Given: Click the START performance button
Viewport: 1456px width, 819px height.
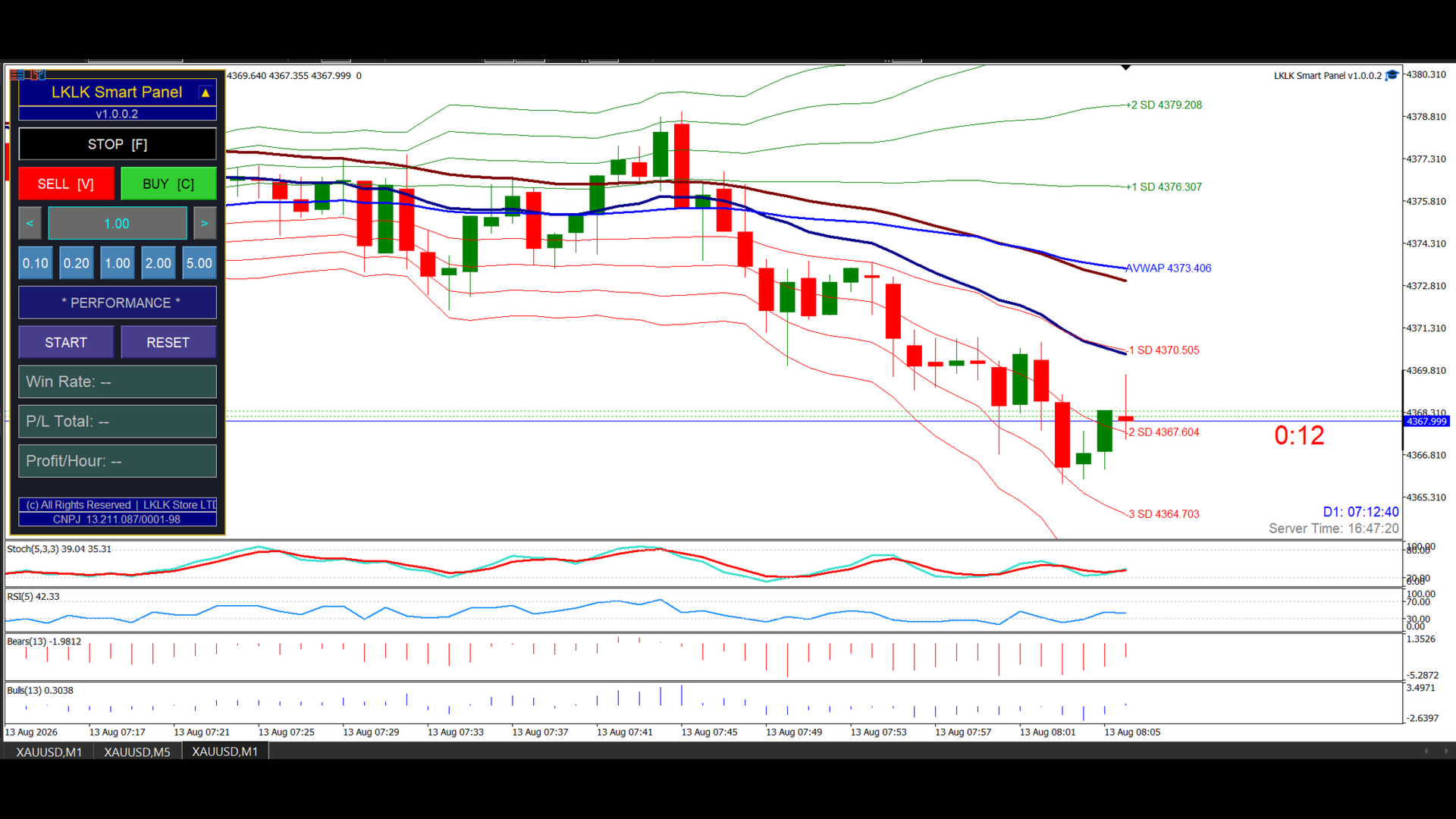Looking at the screenshot, I should pyautogui.click(x=66, y=343).
